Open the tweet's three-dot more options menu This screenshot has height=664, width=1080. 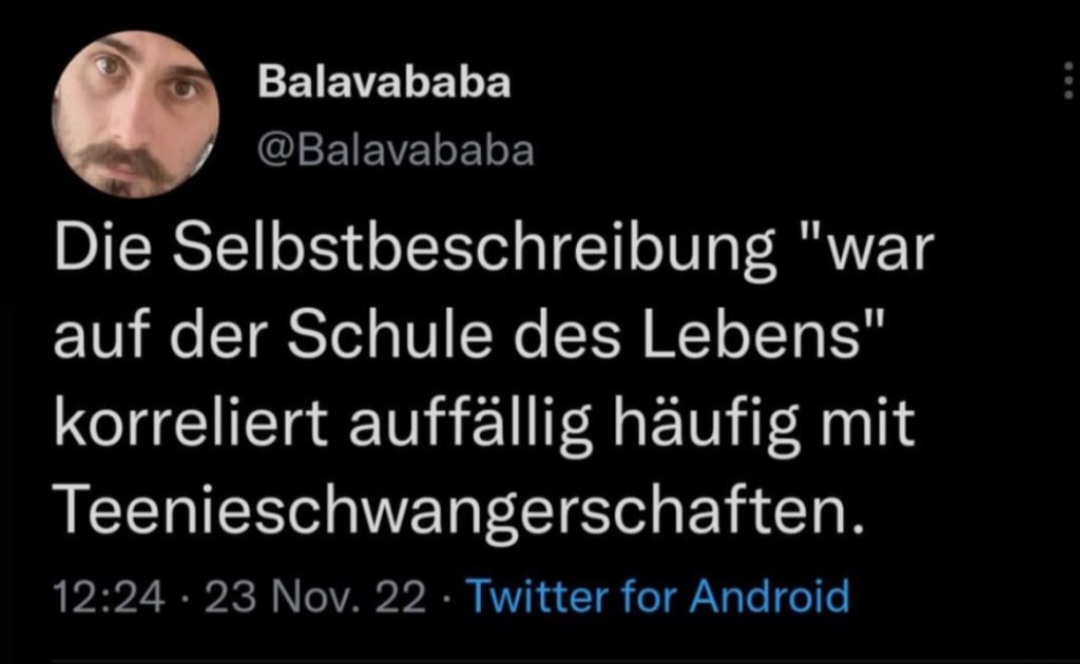(x=1070, y=79)
